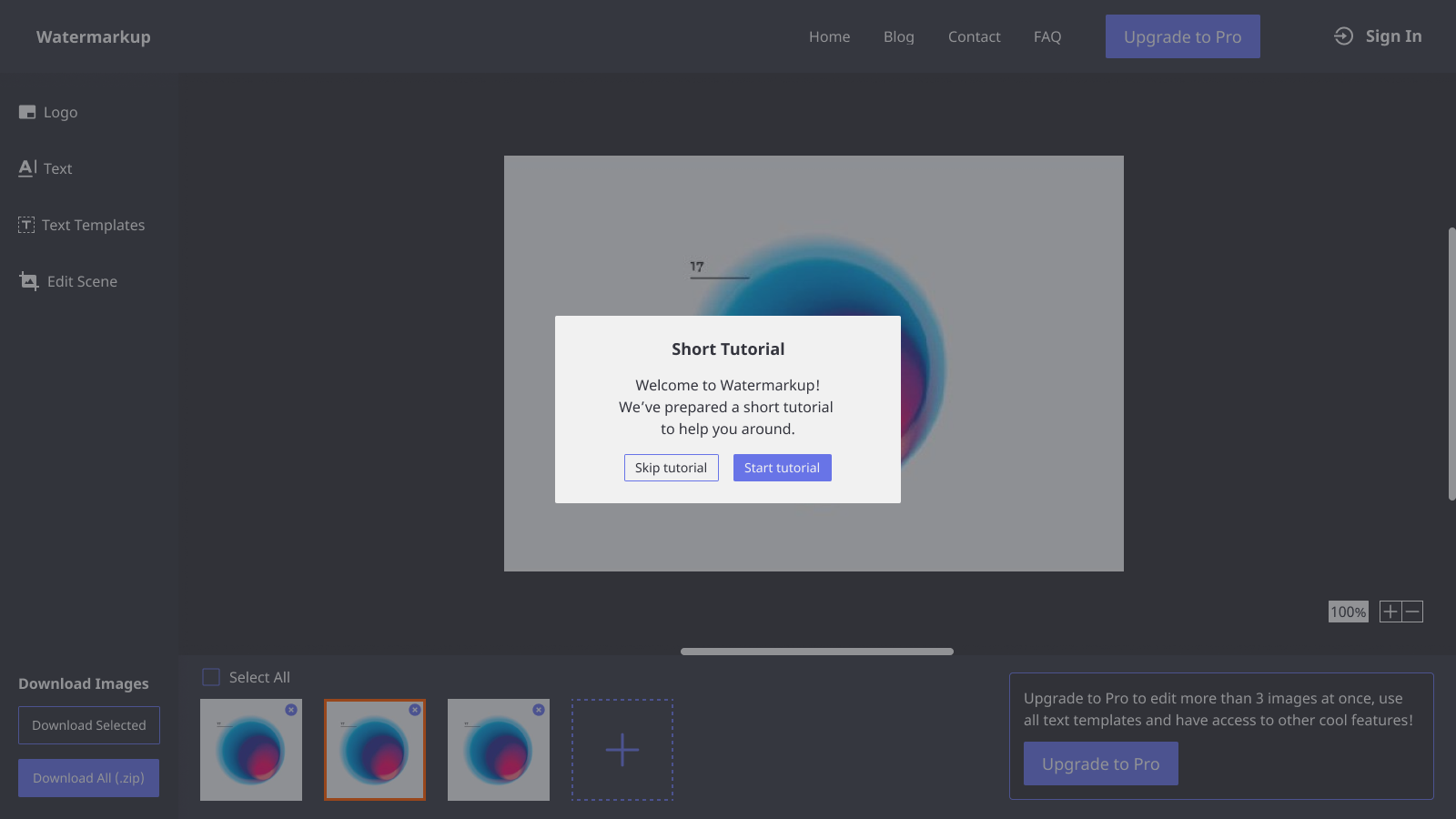The width and height of the screenshot is (1456, 819).
Task: Open the Logo watermark tool
Action: tap(48, 112)
